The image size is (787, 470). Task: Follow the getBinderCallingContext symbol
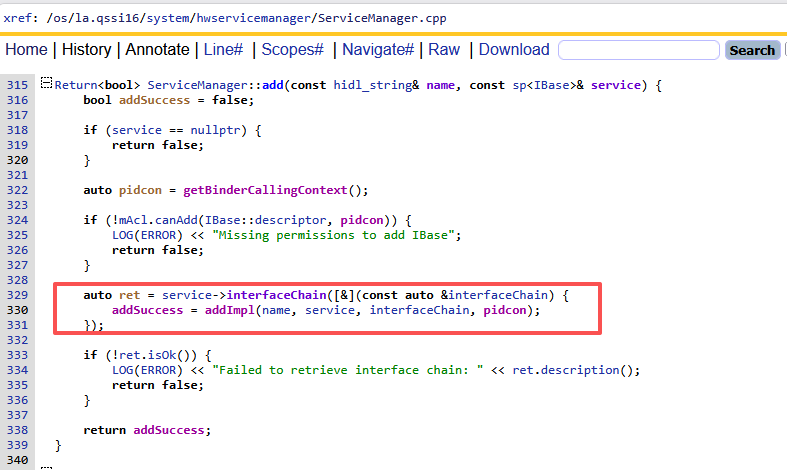pyautogui.click(x=265, y=190)
